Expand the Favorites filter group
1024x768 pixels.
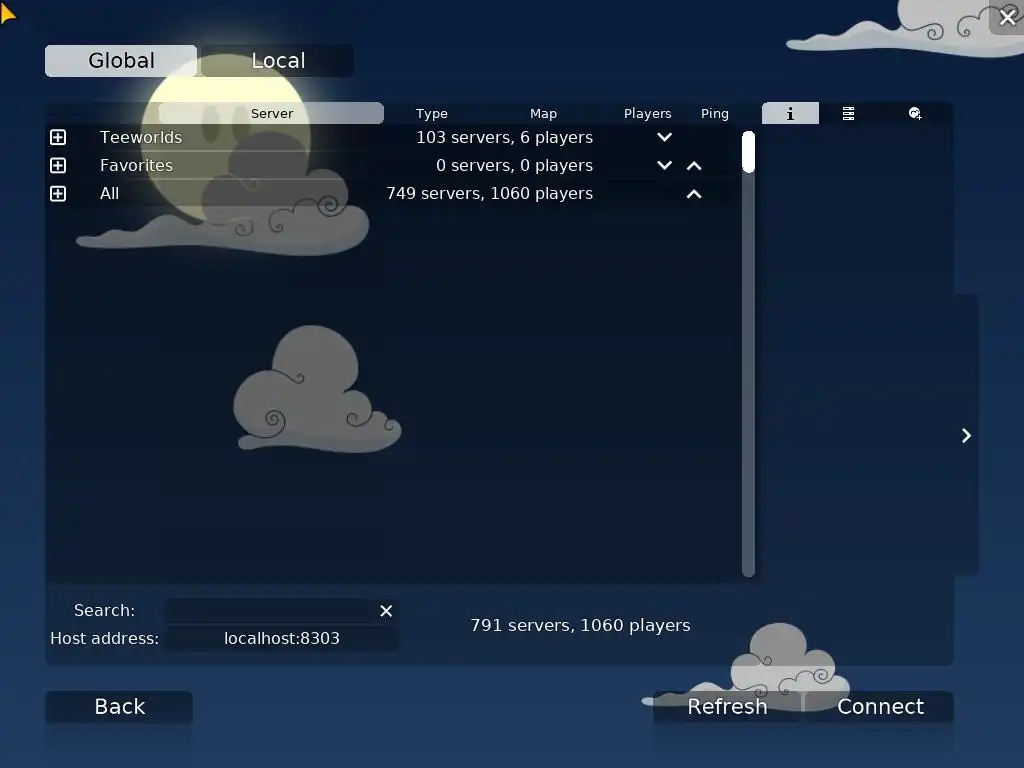(x=58, y=165)
